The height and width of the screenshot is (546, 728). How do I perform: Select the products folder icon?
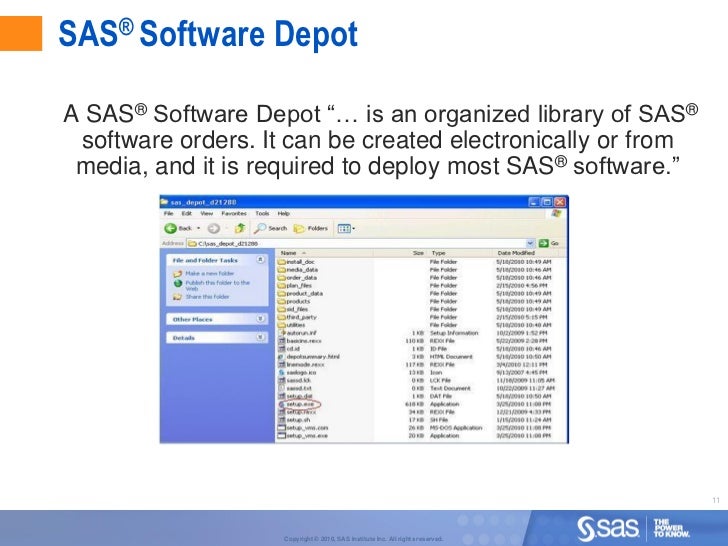[x=282, y=301]
